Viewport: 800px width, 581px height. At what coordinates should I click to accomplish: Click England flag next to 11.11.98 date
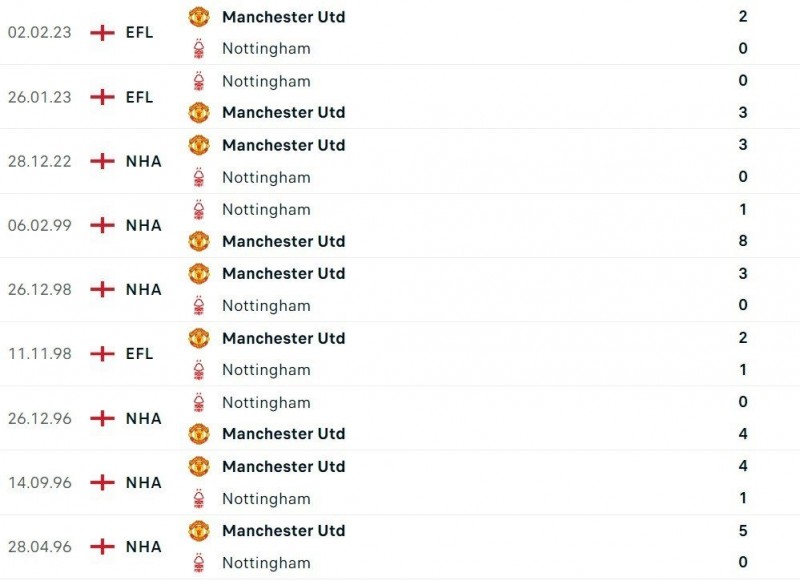(101, 354)
